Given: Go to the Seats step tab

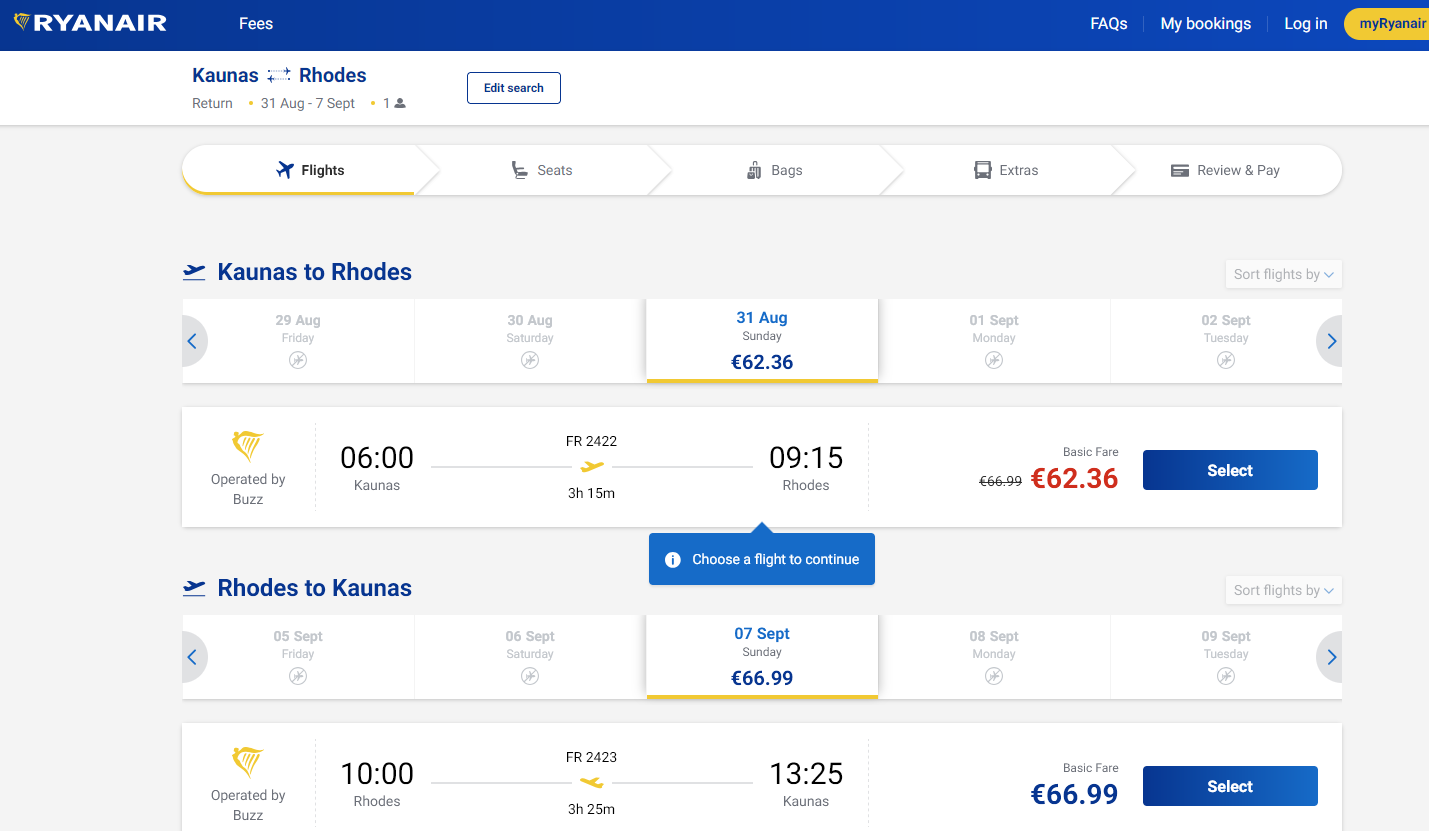Looking at the screenshot, I should 542,170.
